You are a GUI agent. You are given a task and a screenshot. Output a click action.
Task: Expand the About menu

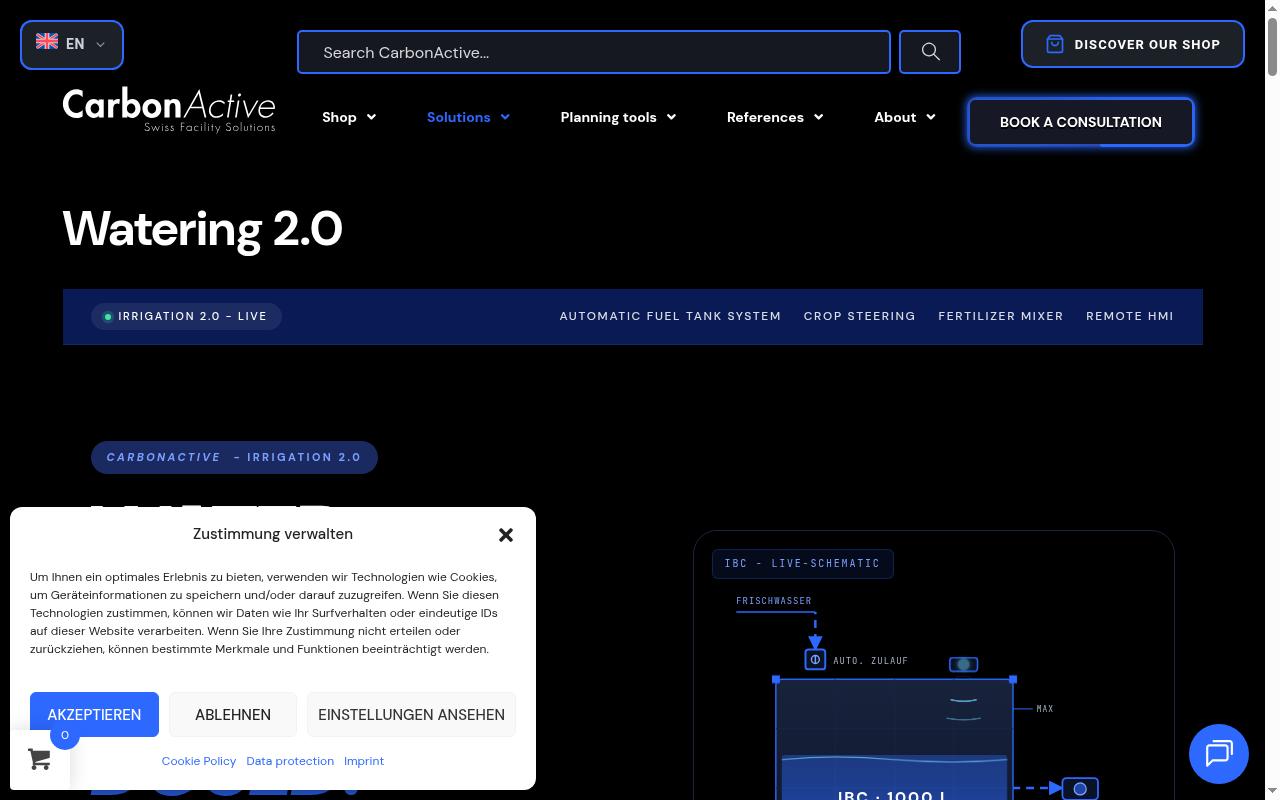pos(905,117)
